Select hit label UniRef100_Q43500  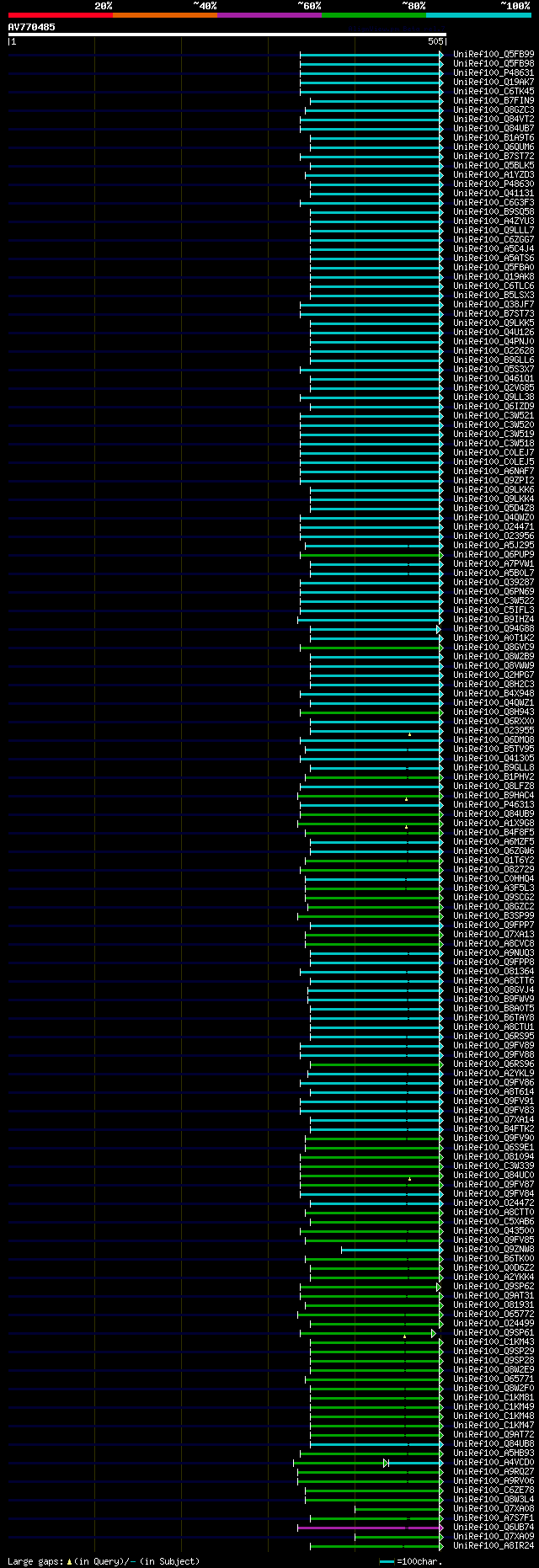click(494, 1230)
